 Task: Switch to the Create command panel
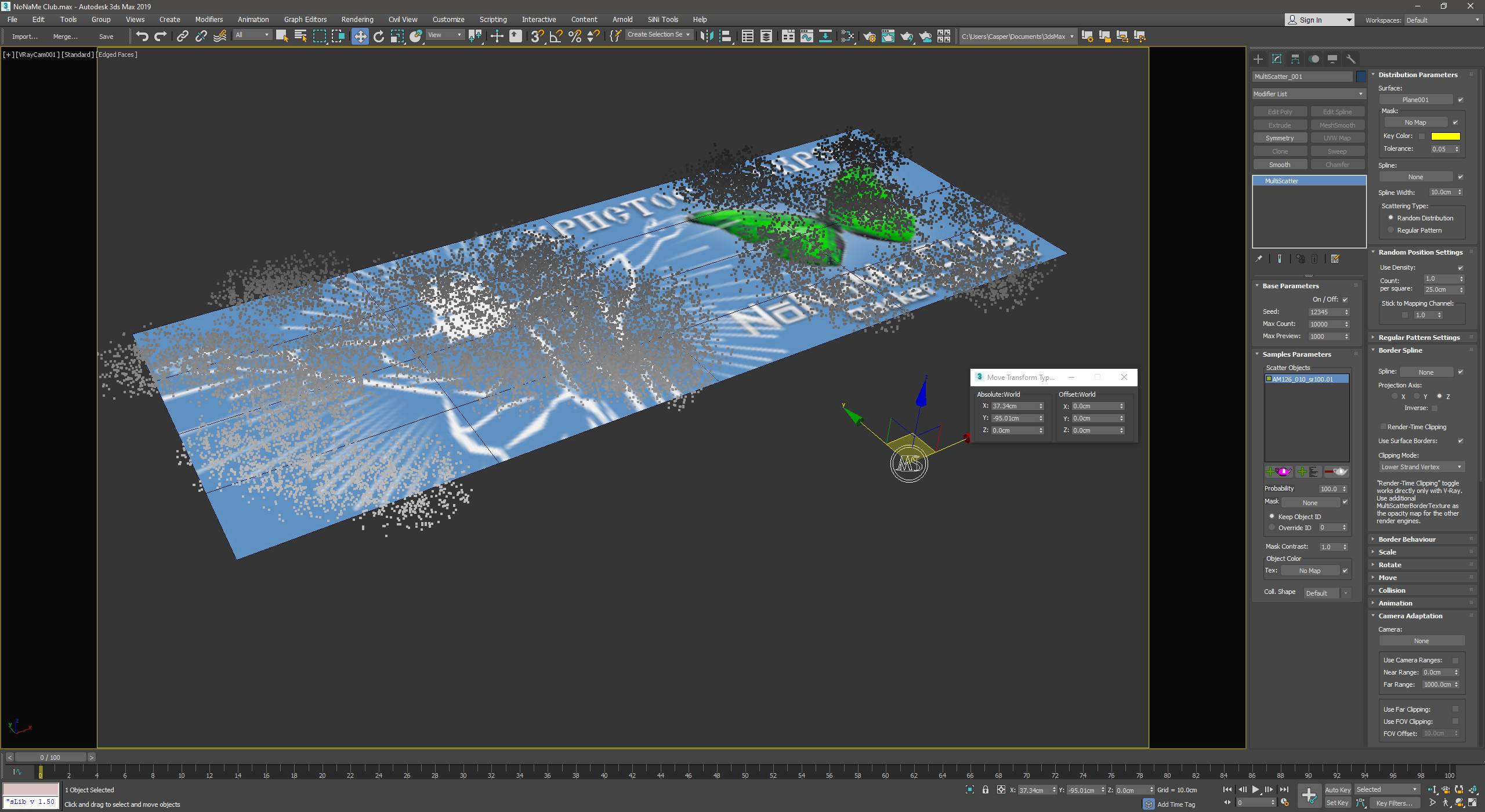(x=1258, y=59)
